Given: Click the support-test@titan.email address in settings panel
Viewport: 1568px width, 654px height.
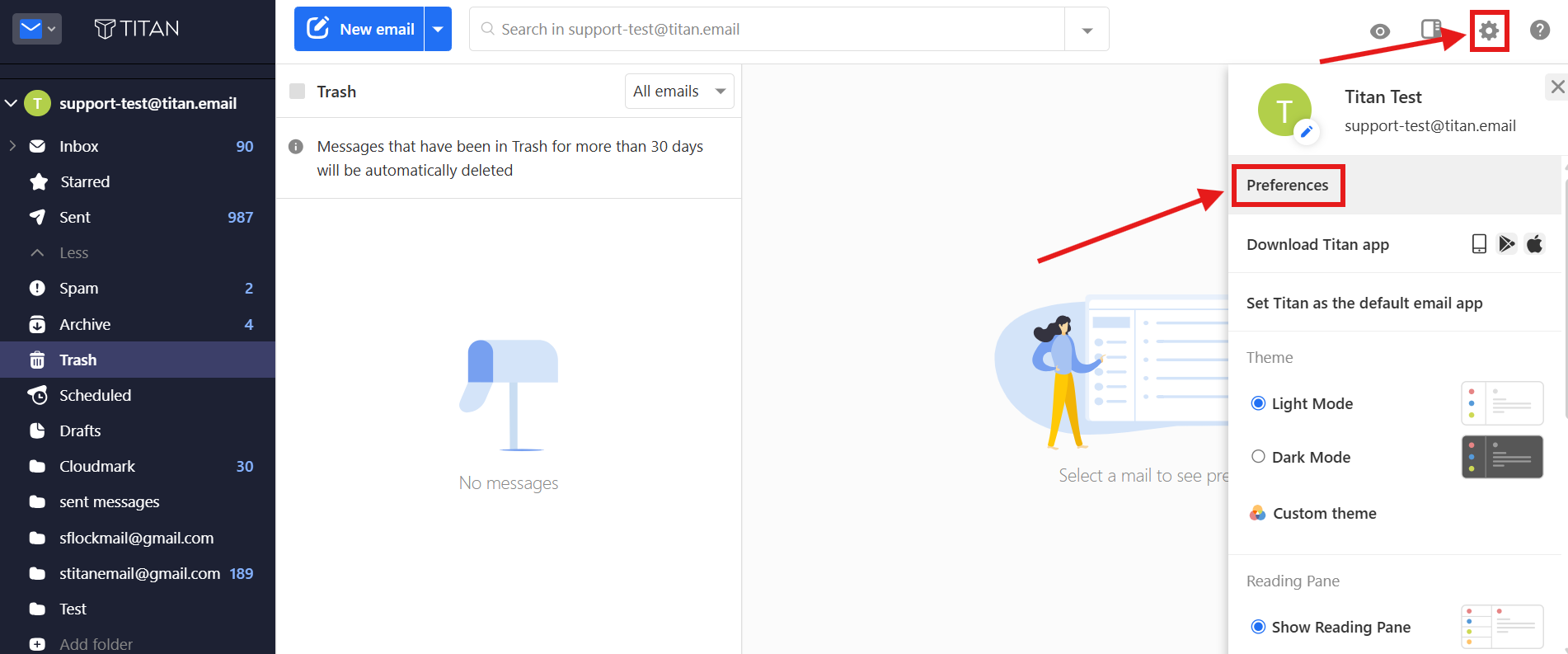Looking at the screenshot, I should [x=1430, y=125].
